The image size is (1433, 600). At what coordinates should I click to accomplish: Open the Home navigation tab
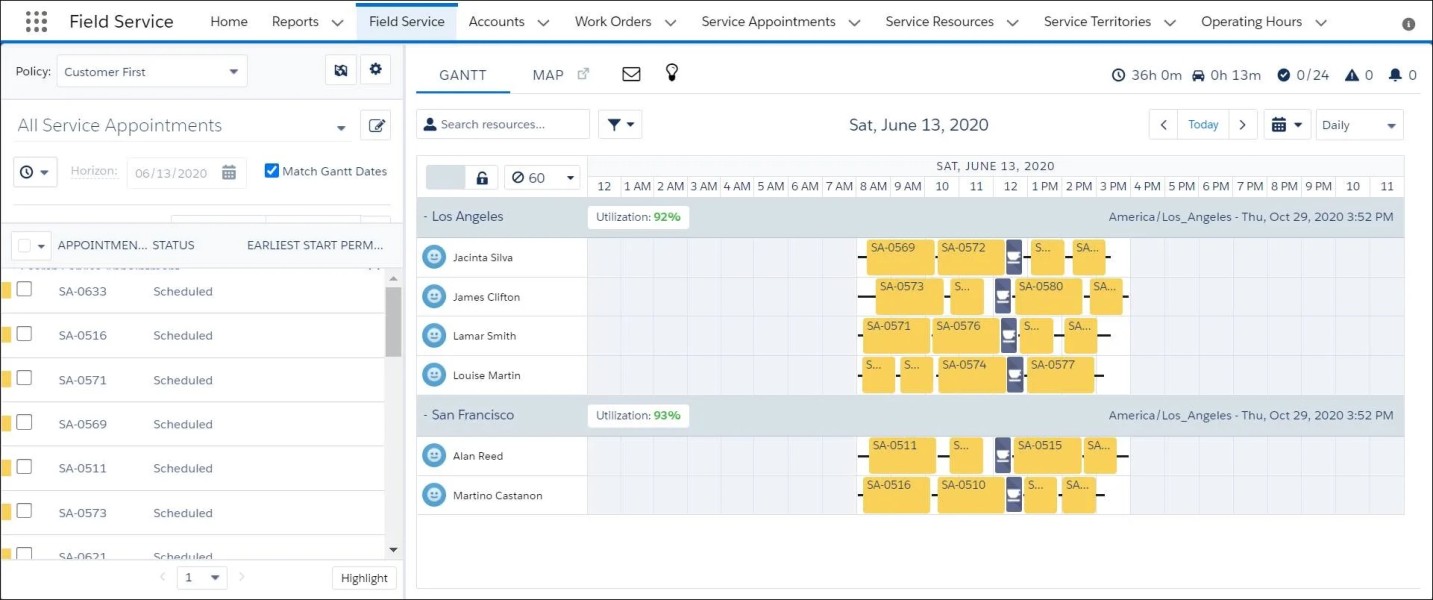coord(229,21)
